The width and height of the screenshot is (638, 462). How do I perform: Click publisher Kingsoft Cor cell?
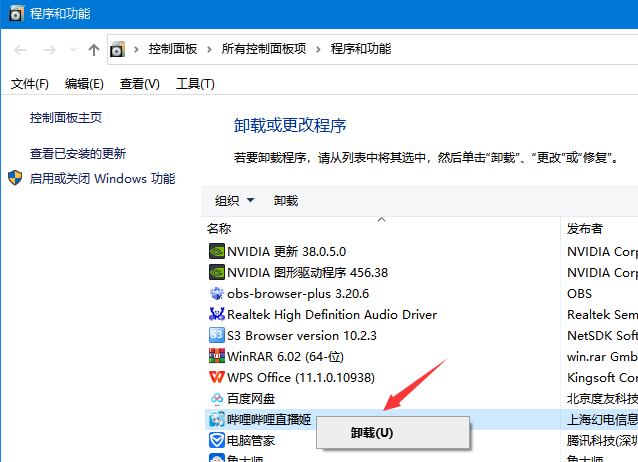click(x=602, y=378)
